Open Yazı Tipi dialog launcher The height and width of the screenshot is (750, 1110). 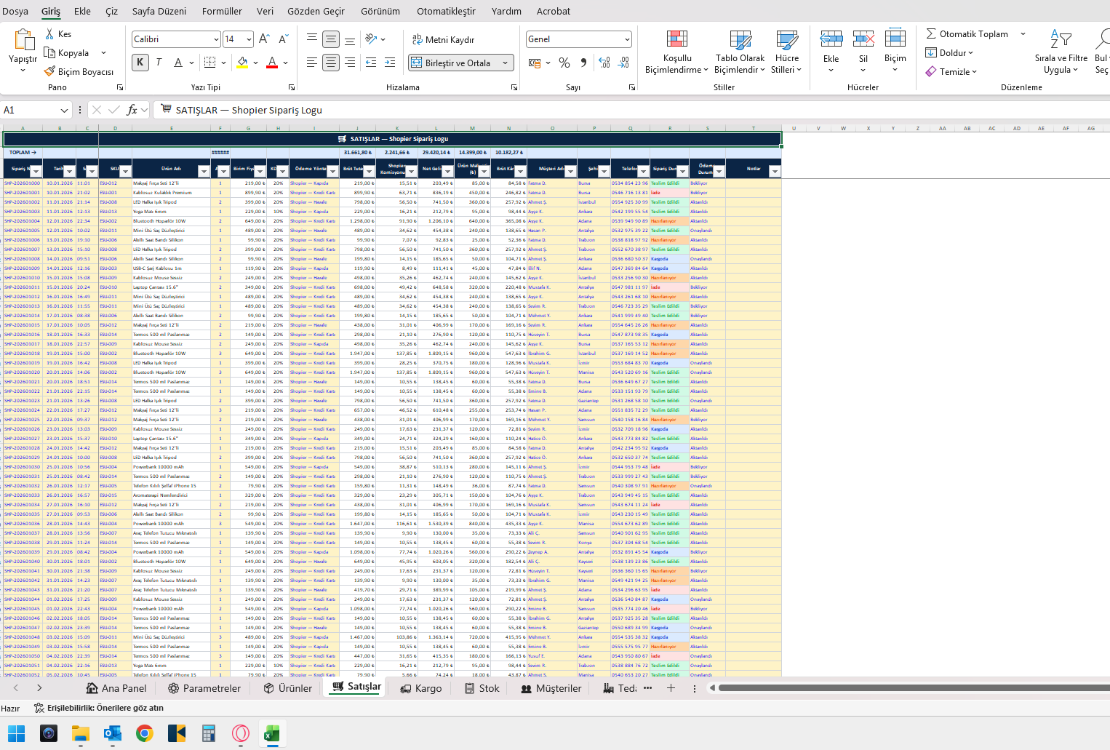pos(292,87)
